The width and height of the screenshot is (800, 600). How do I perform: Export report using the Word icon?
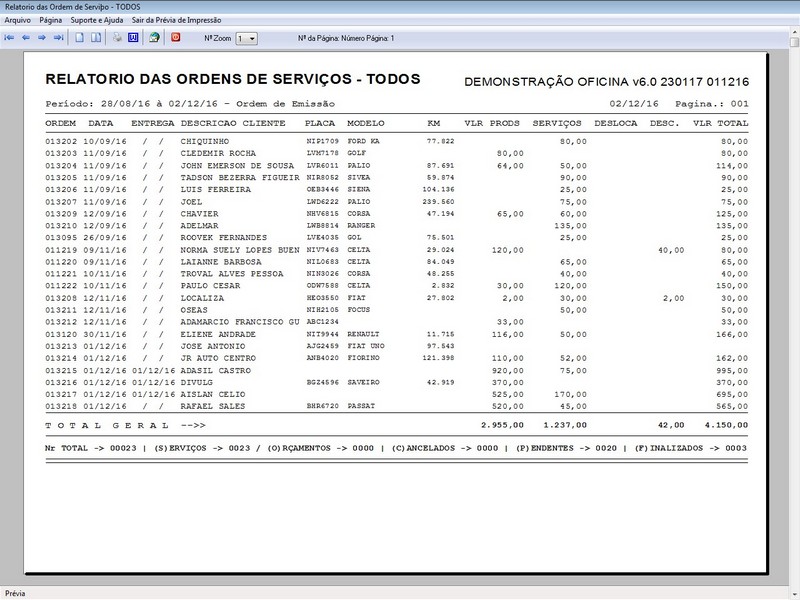coord(133,38)
